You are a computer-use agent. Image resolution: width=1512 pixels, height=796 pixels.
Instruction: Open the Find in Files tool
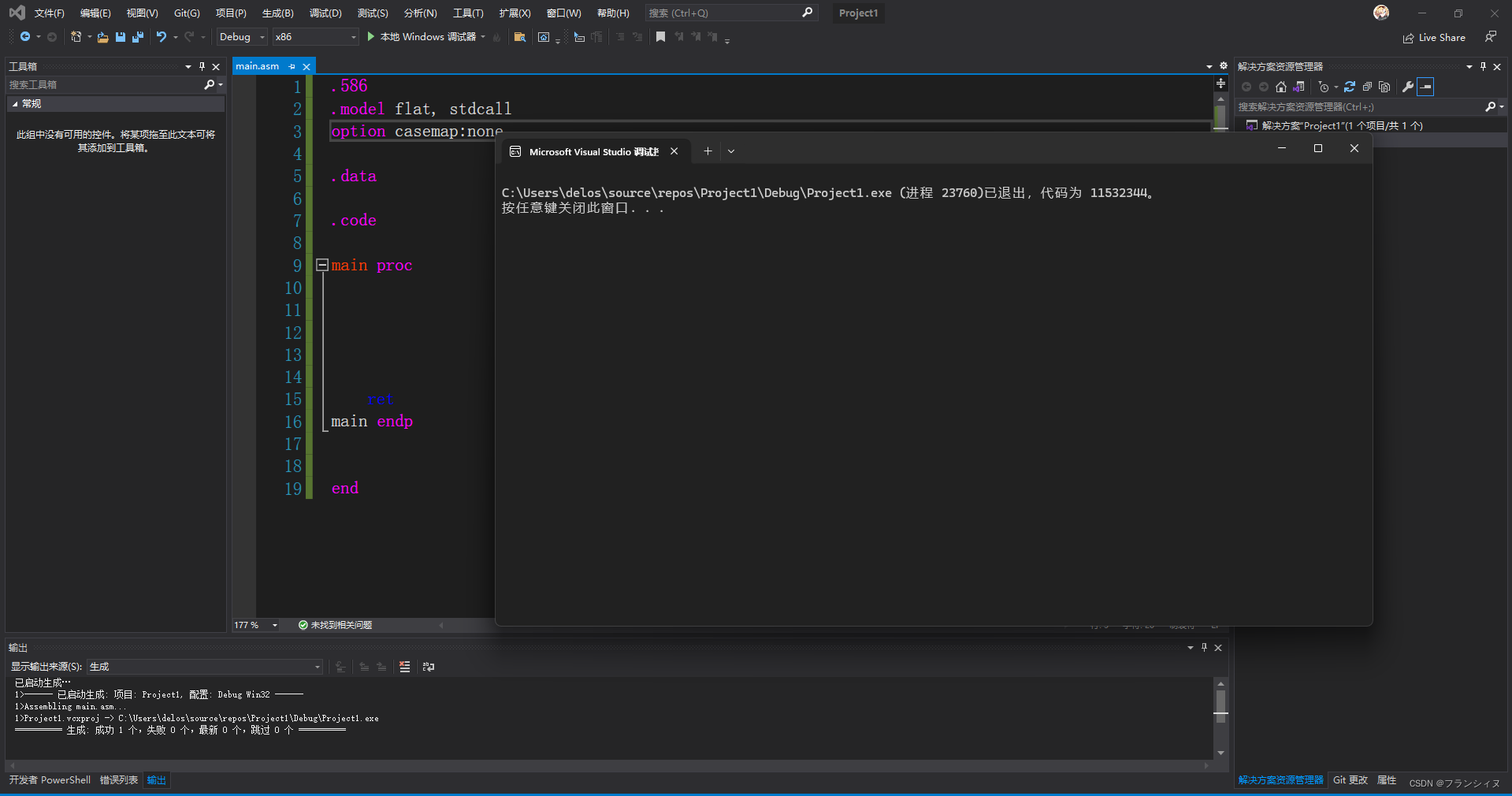pyautogui.click(x=519, y=37)
